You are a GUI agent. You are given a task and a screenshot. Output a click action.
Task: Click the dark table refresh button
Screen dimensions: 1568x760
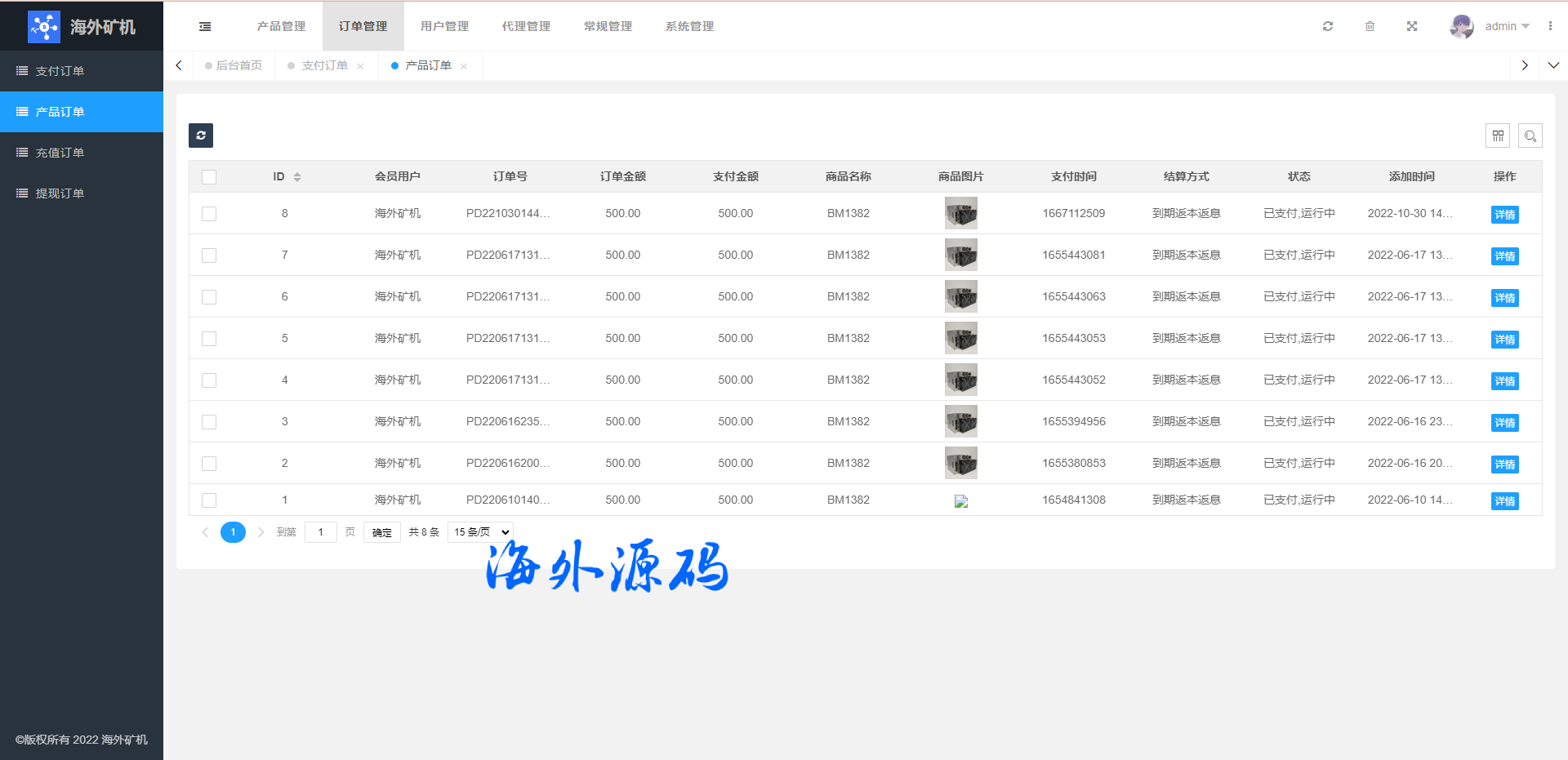[x=201, y=136]
